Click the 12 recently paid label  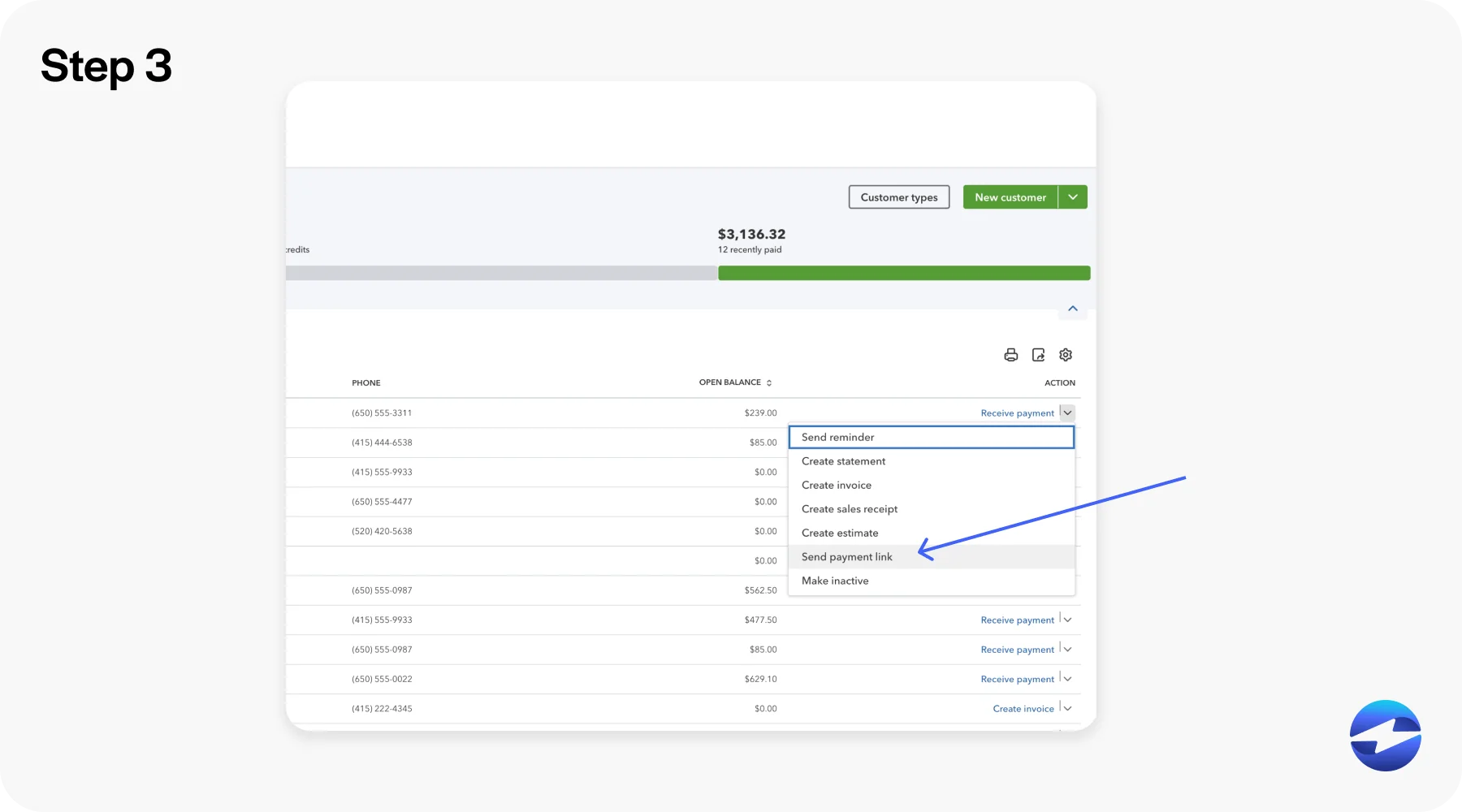[750, 250]
